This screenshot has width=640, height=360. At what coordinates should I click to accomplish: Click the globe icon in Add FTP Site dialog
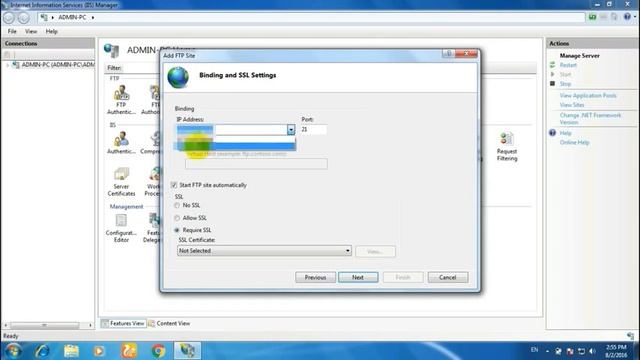coord(178,77)
